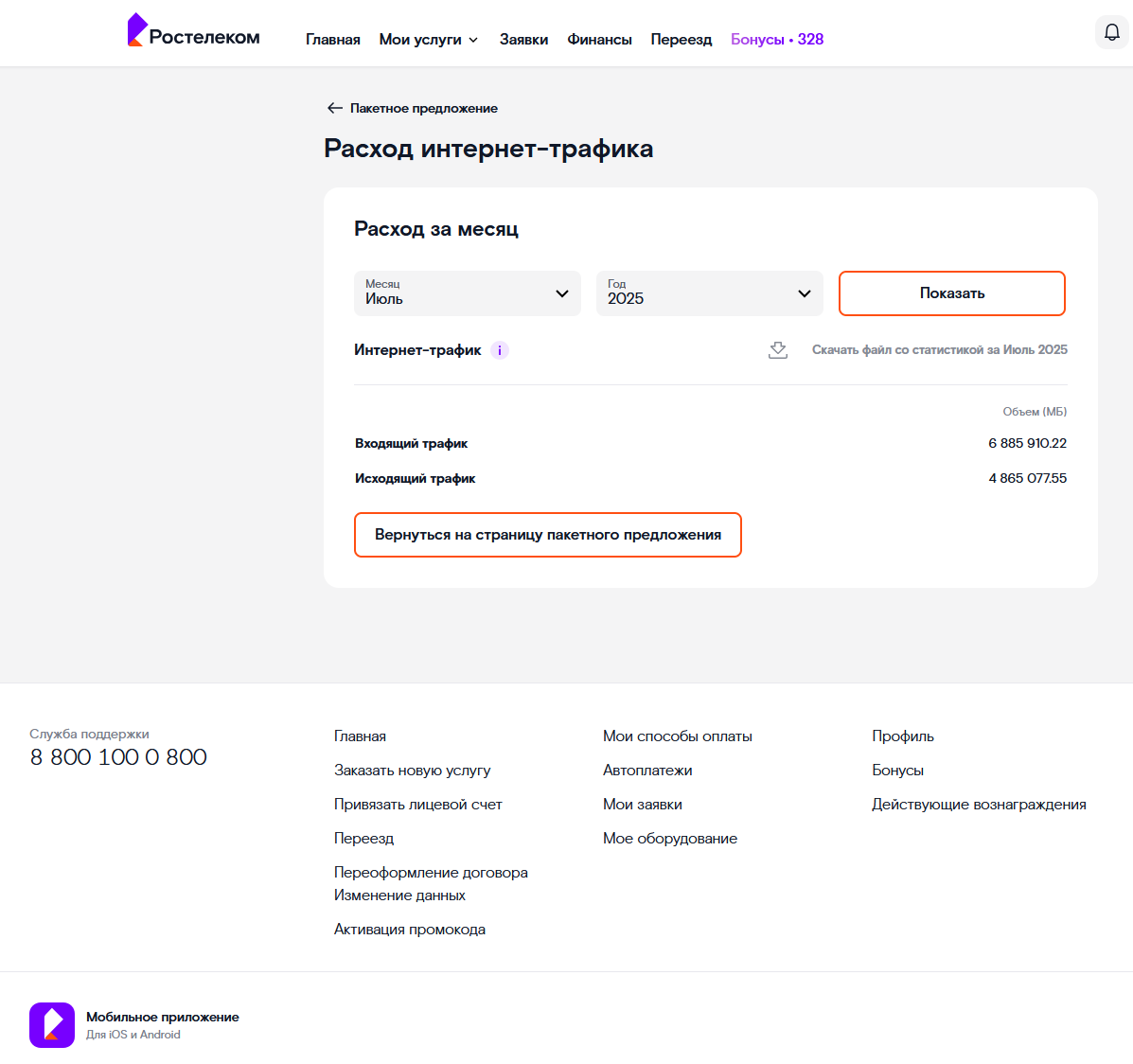The width and height of the screenshot is (1133, 1064).
Task: Click footer link Переоформление договора
Action: coord(431,872)
